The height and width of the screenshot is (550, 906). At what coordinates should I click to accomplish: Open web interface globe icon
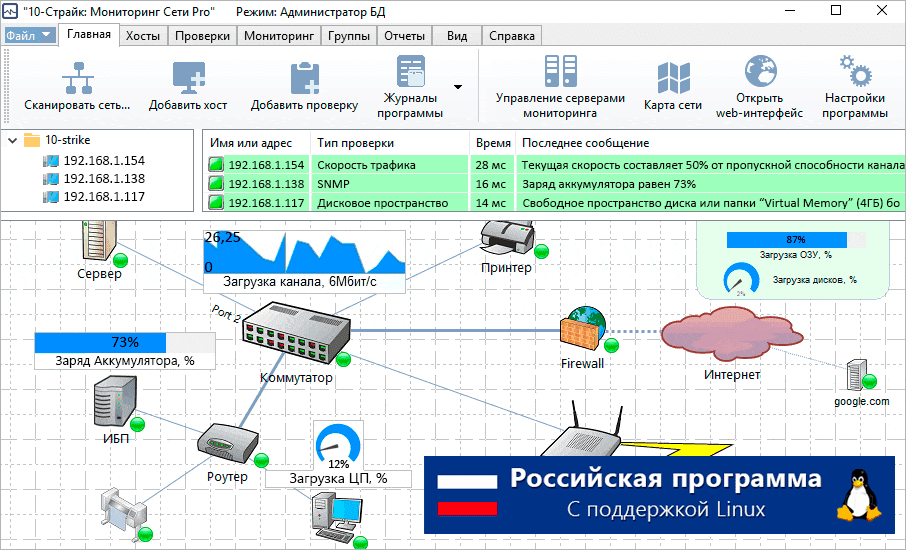click(x=759, y=73)
